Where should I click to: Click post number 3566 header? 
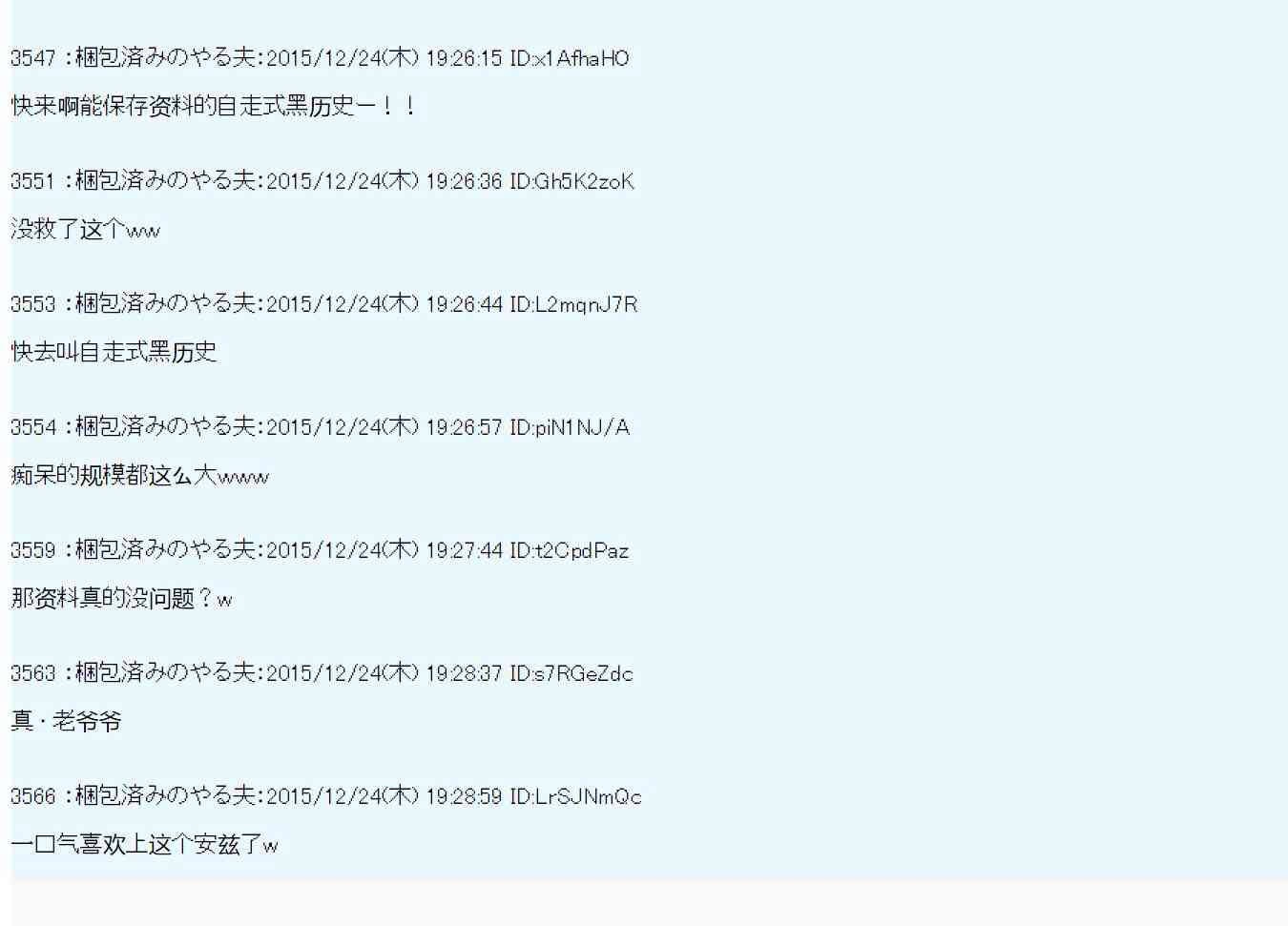(326, 796)
